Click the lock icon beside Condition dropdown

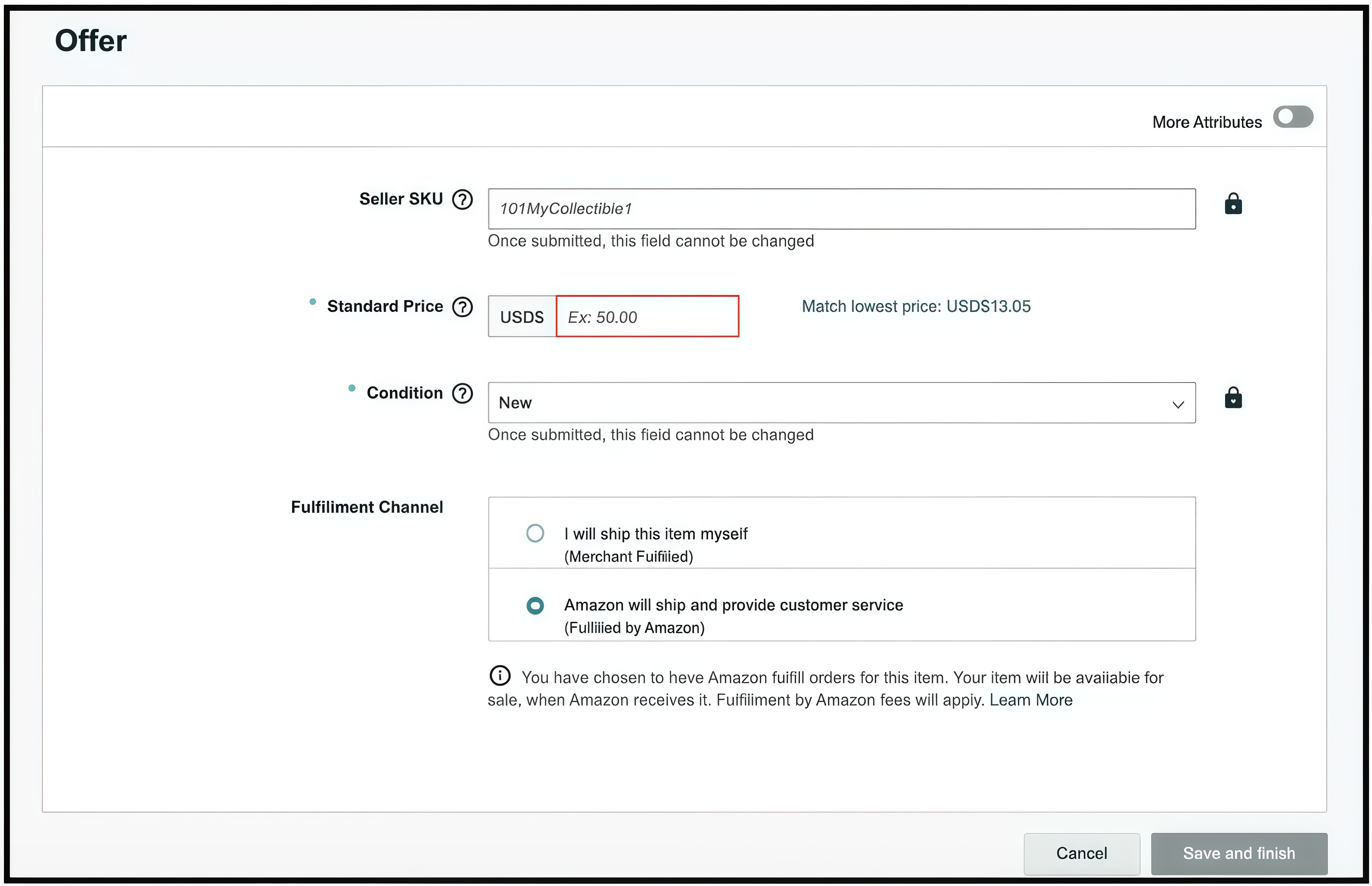click(1233, 398)
